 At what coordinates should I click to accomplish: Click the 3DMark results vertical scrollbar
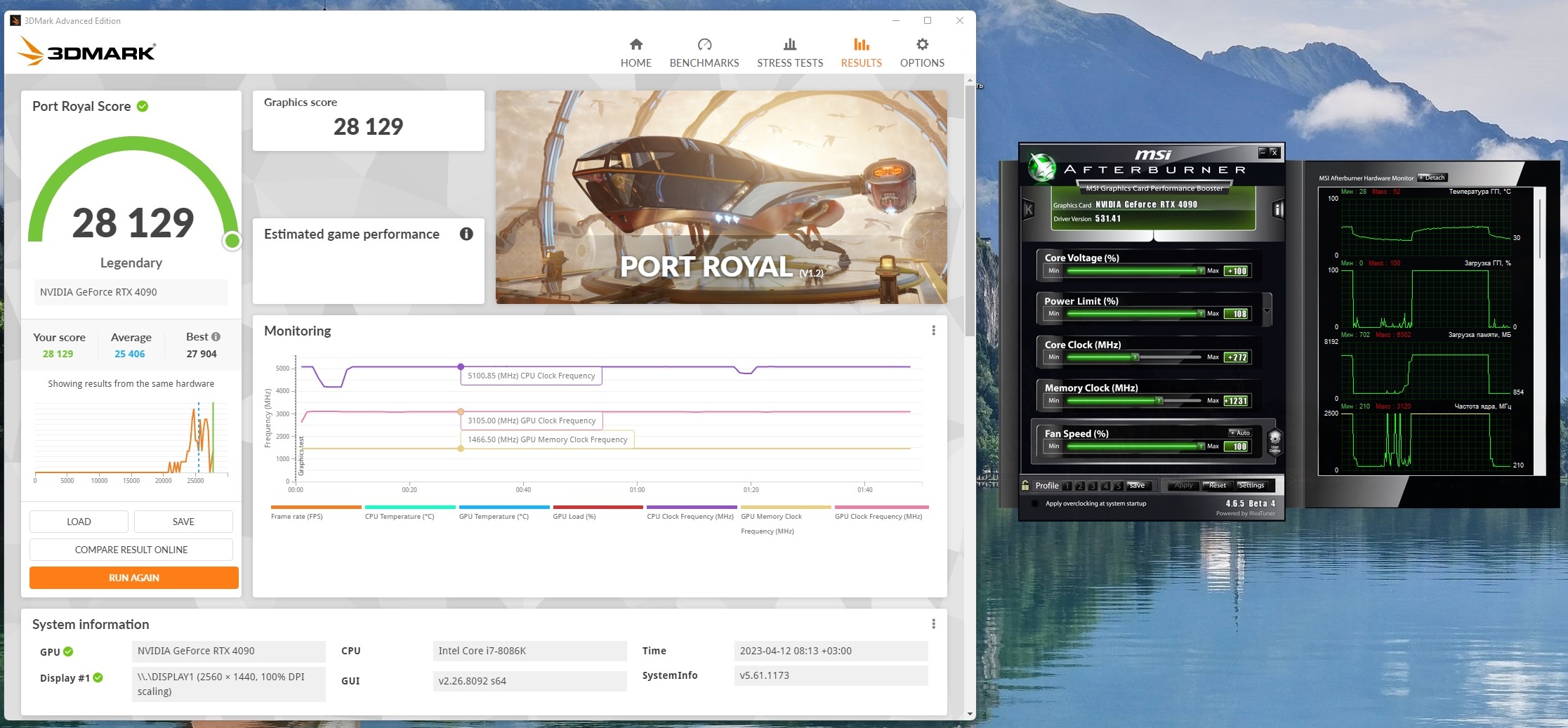(x=970, y=211)
